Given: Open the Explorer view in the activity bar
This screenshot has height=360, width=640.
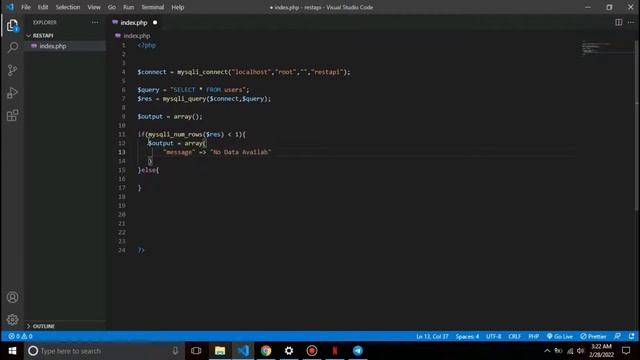Looking at the screenshot, I should 12,25.
